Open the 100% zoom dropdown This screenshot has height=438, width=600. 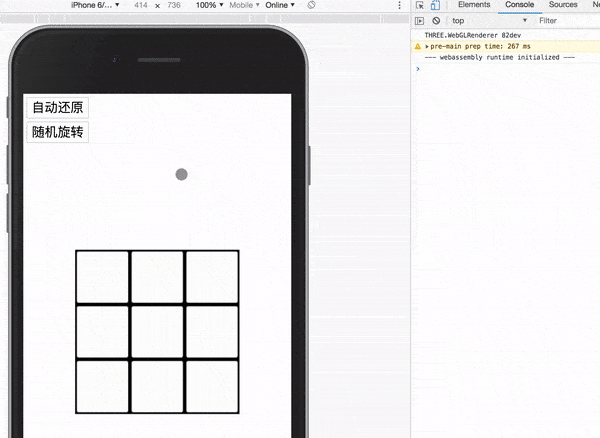click(210, 5)
